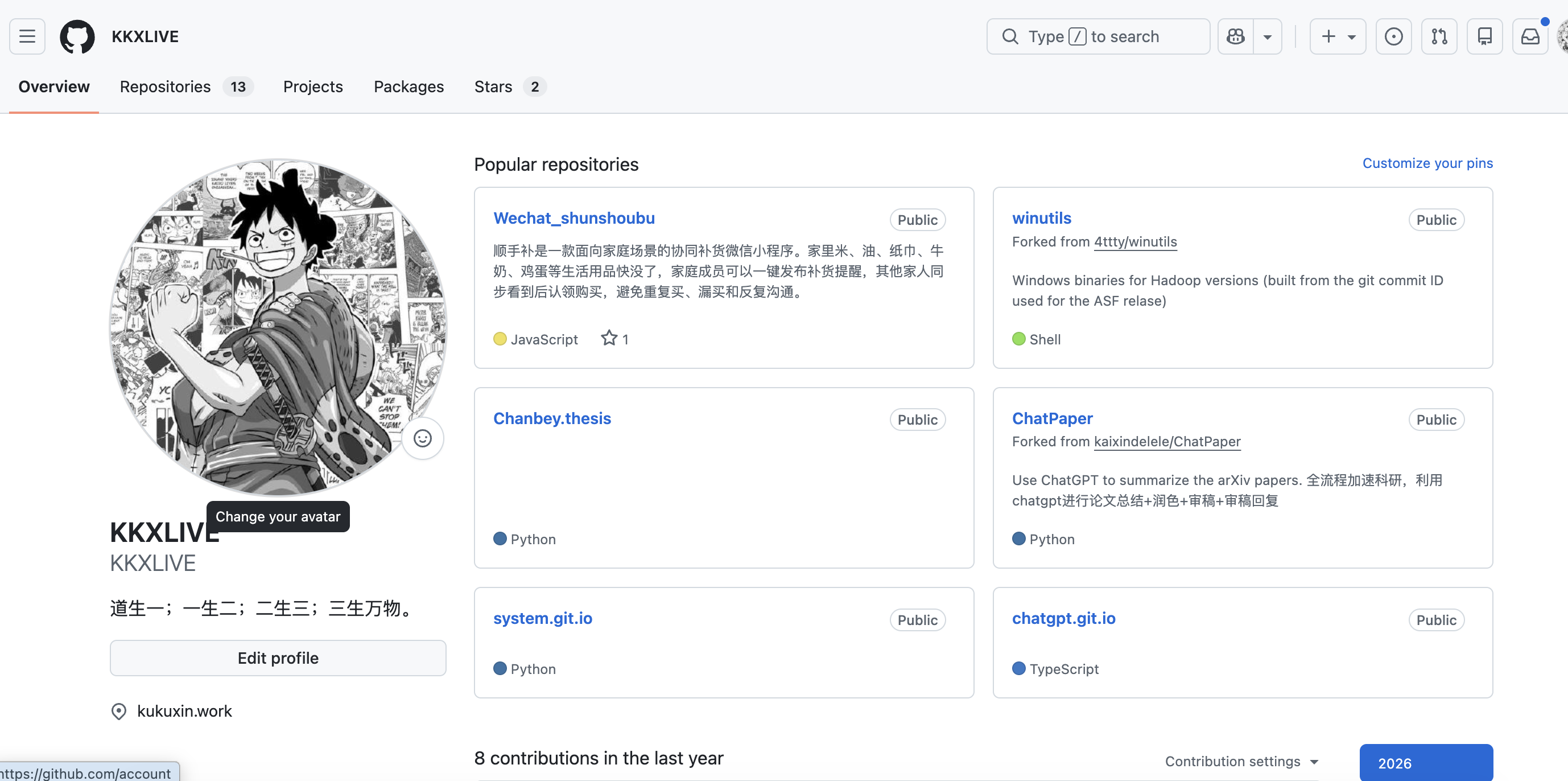Open the Packages tab

point(408,87)
